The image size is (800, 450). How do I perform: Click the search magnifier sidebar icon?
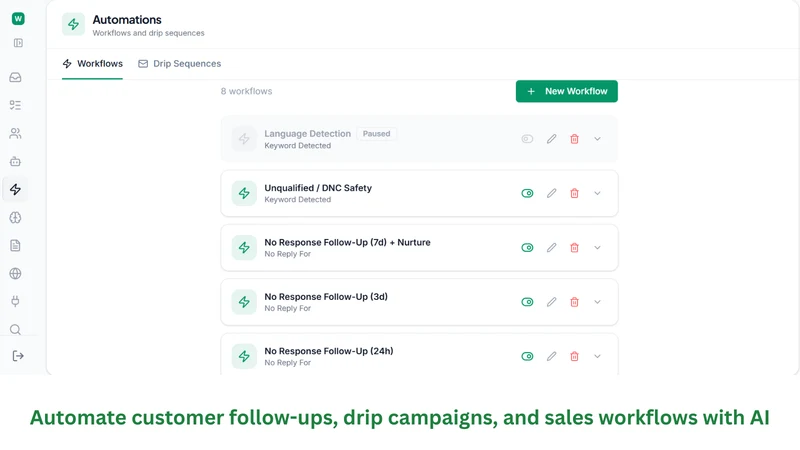pyautogui.click(x=15, y=330)
